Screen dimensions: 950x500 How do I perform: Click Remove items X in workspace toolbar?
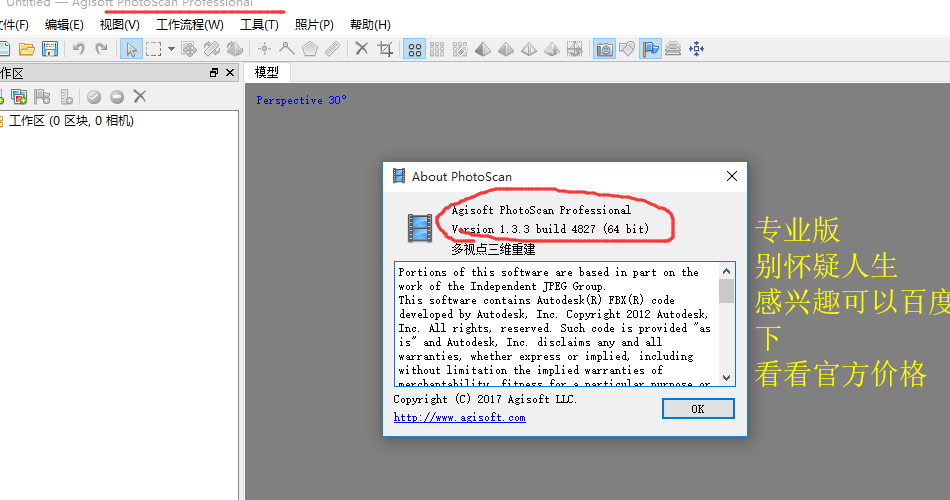click(x=140, y=96)
